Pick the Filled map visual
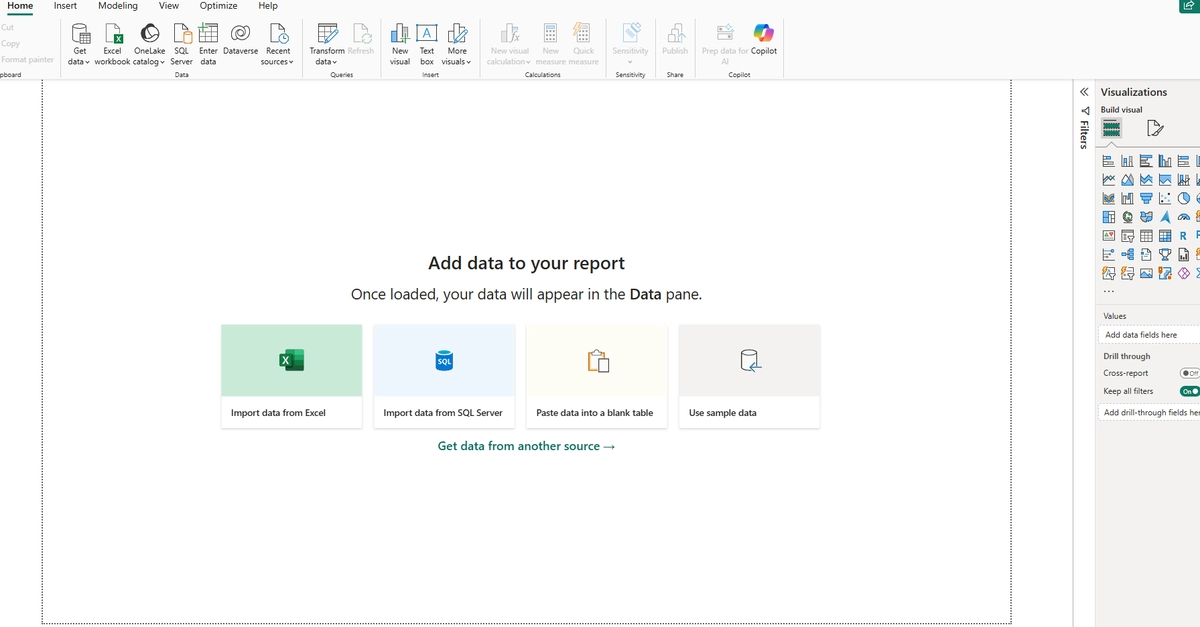 1146,217
